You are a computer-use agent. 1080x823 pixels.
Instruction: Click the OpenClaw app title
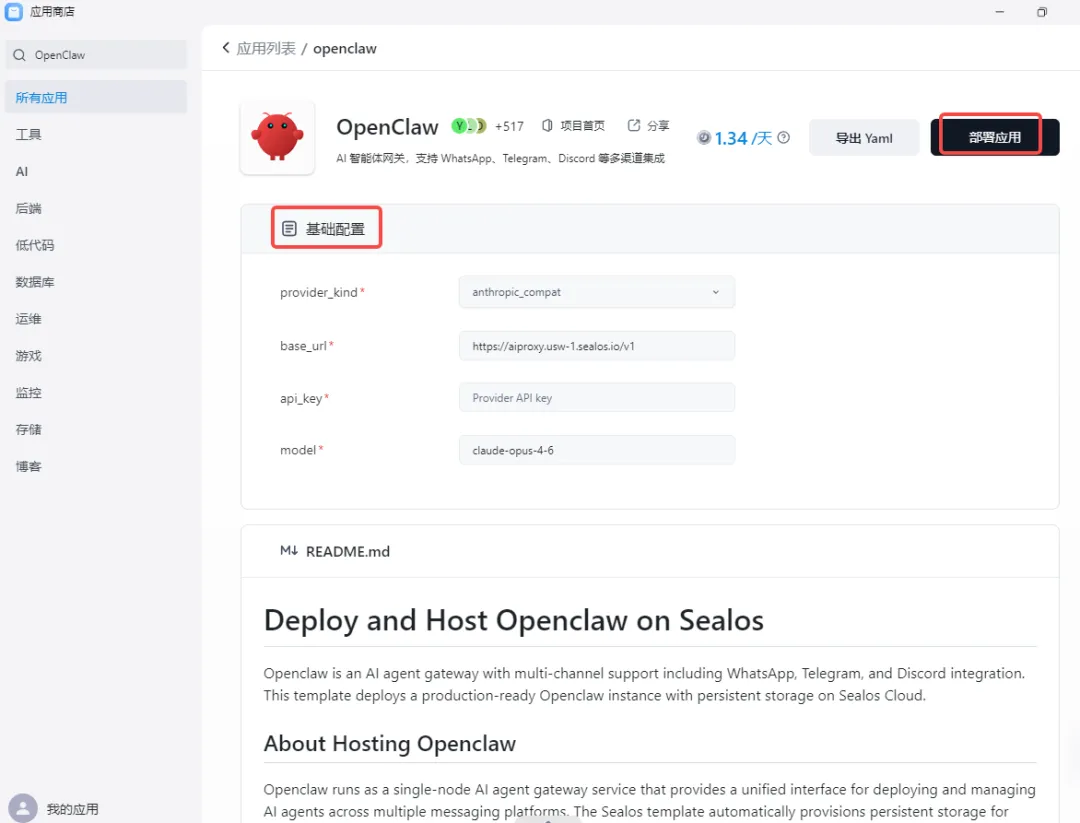coord(387,127)
